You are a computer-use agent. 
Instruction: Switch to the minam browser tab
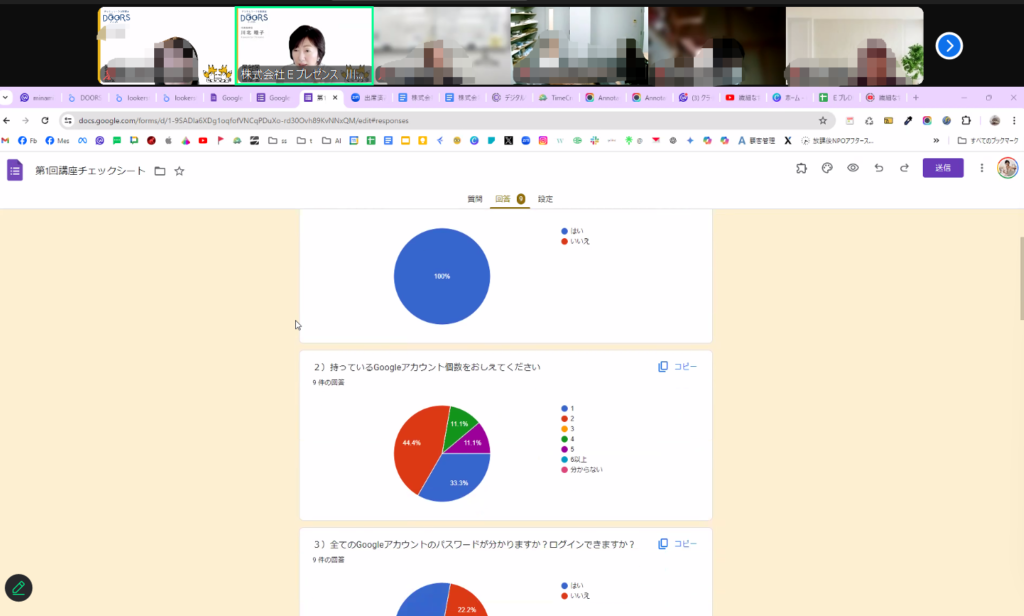pyautogui.click(x=37, y=97)
